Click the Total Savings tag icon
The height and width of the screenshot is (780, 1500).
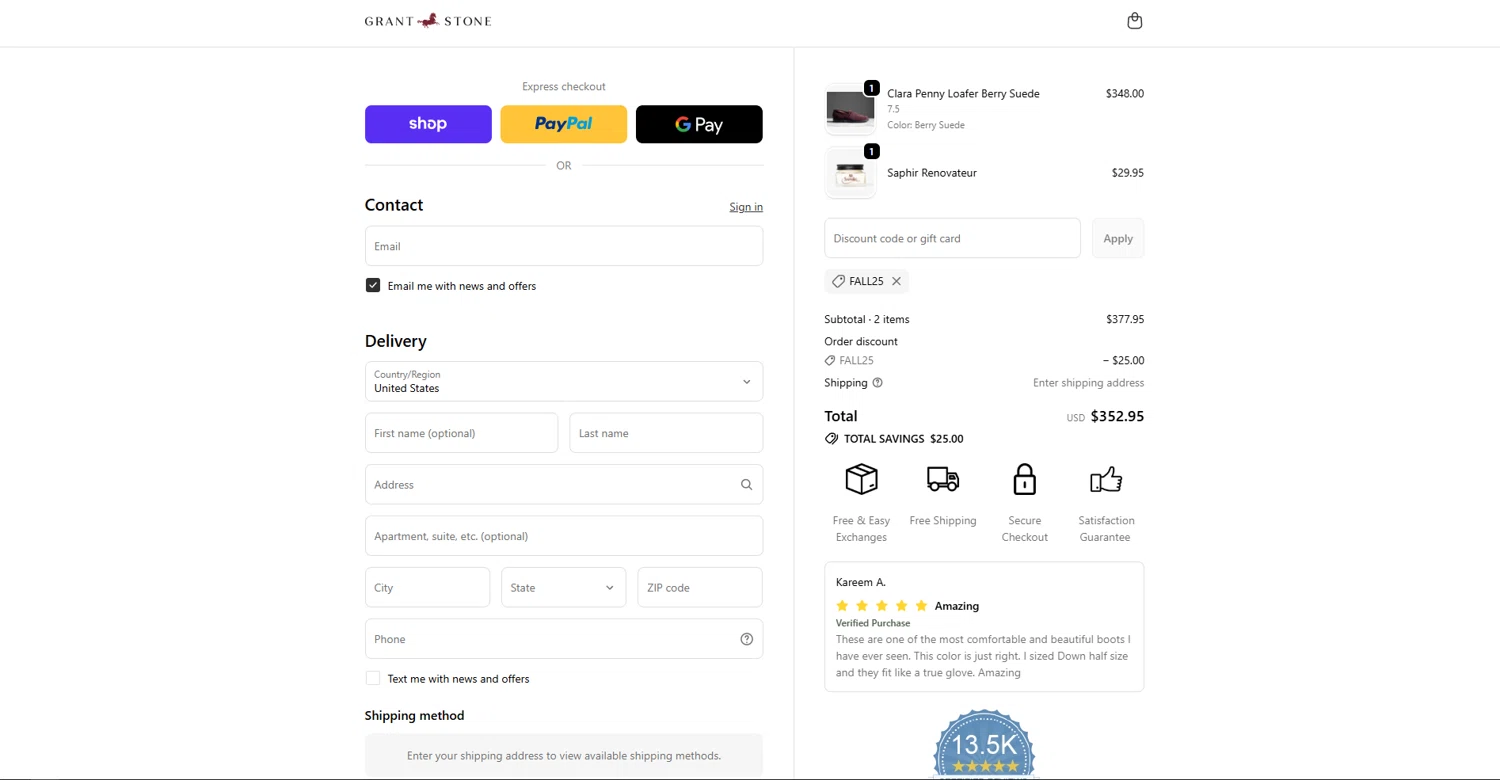click(831, 439)
